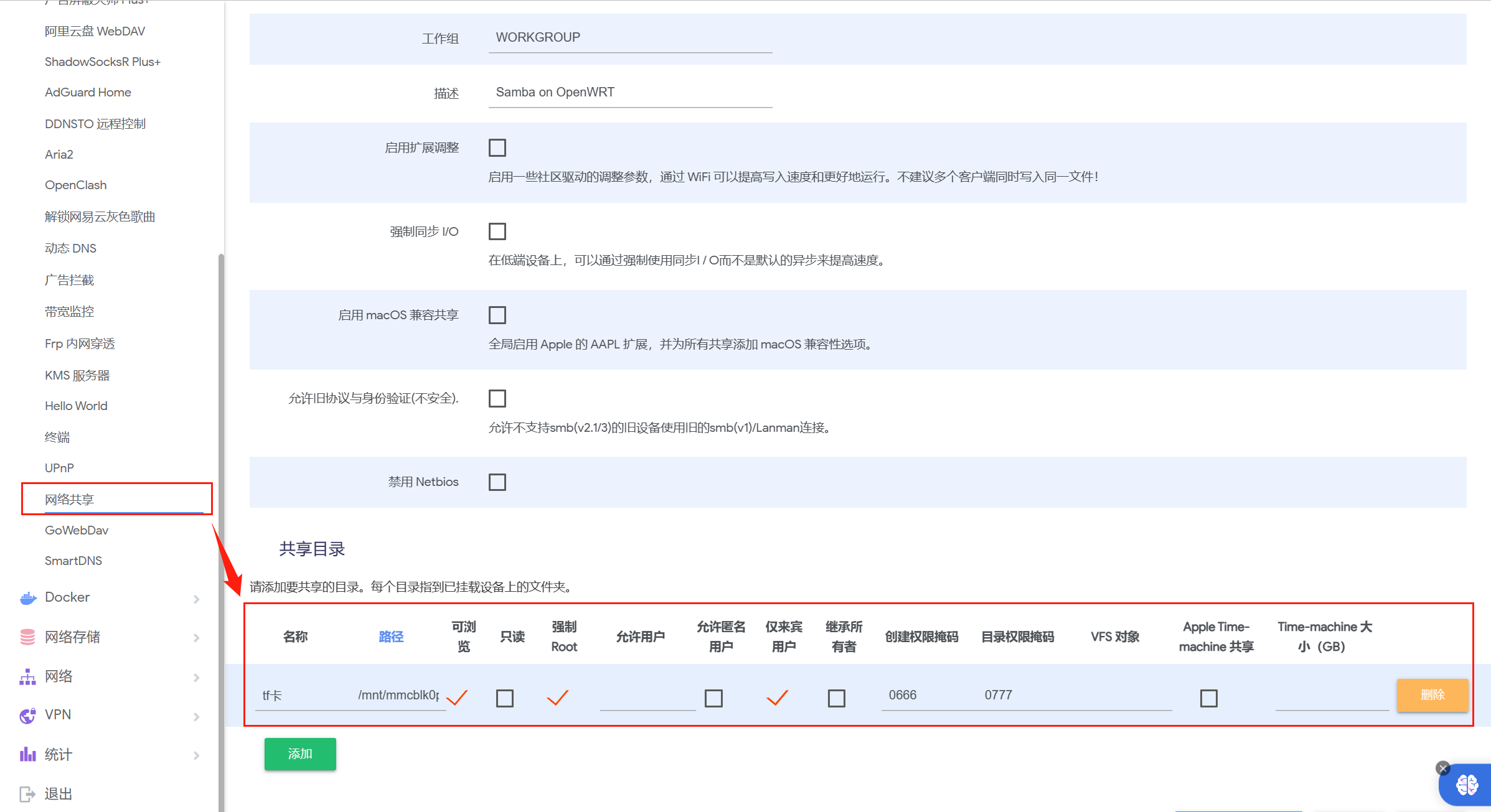The width and height of the screenshot is (1491, 812).
Task: Expand the Docker menu chevron
Action: pos(197,599)
